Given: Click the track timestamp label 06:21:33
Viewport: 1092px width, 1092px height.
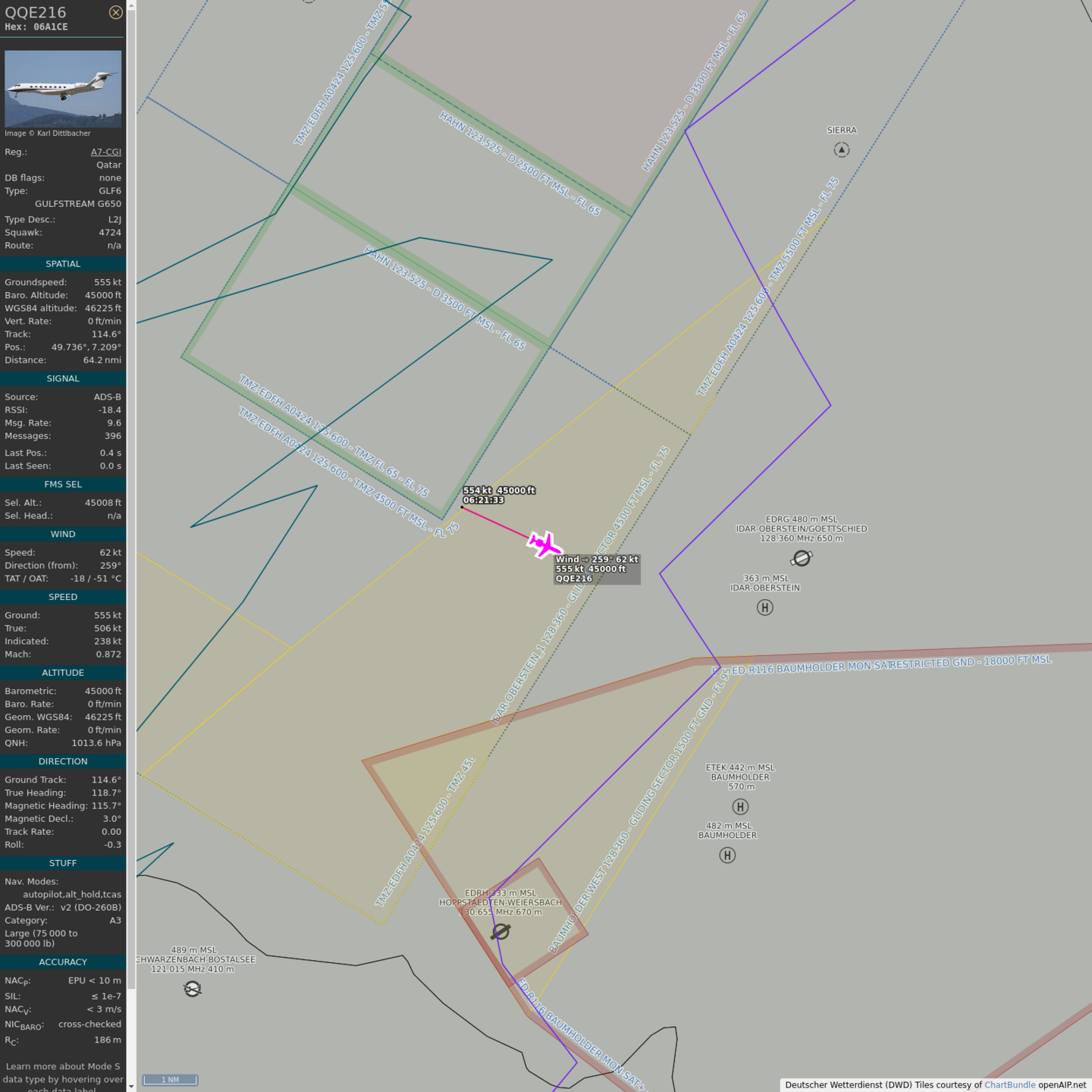Looking at the screenshot, I should click(x=483, y=500).
